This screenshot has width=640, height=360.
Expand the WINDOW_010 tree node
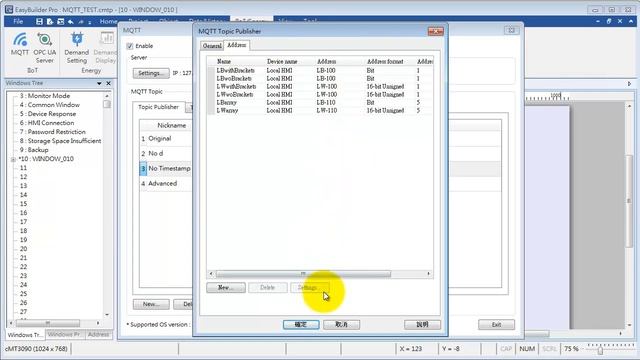point(13,159)
